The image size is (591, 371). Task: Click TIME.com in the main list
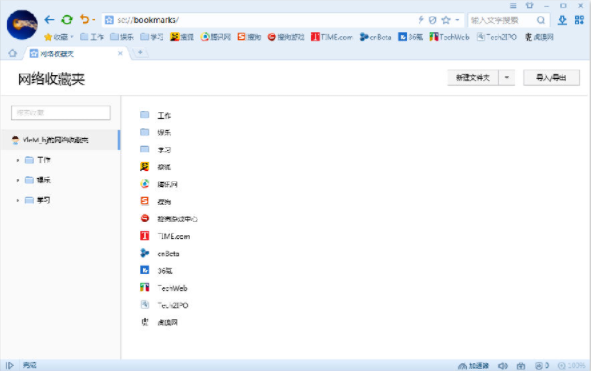[x=165, y=236]
